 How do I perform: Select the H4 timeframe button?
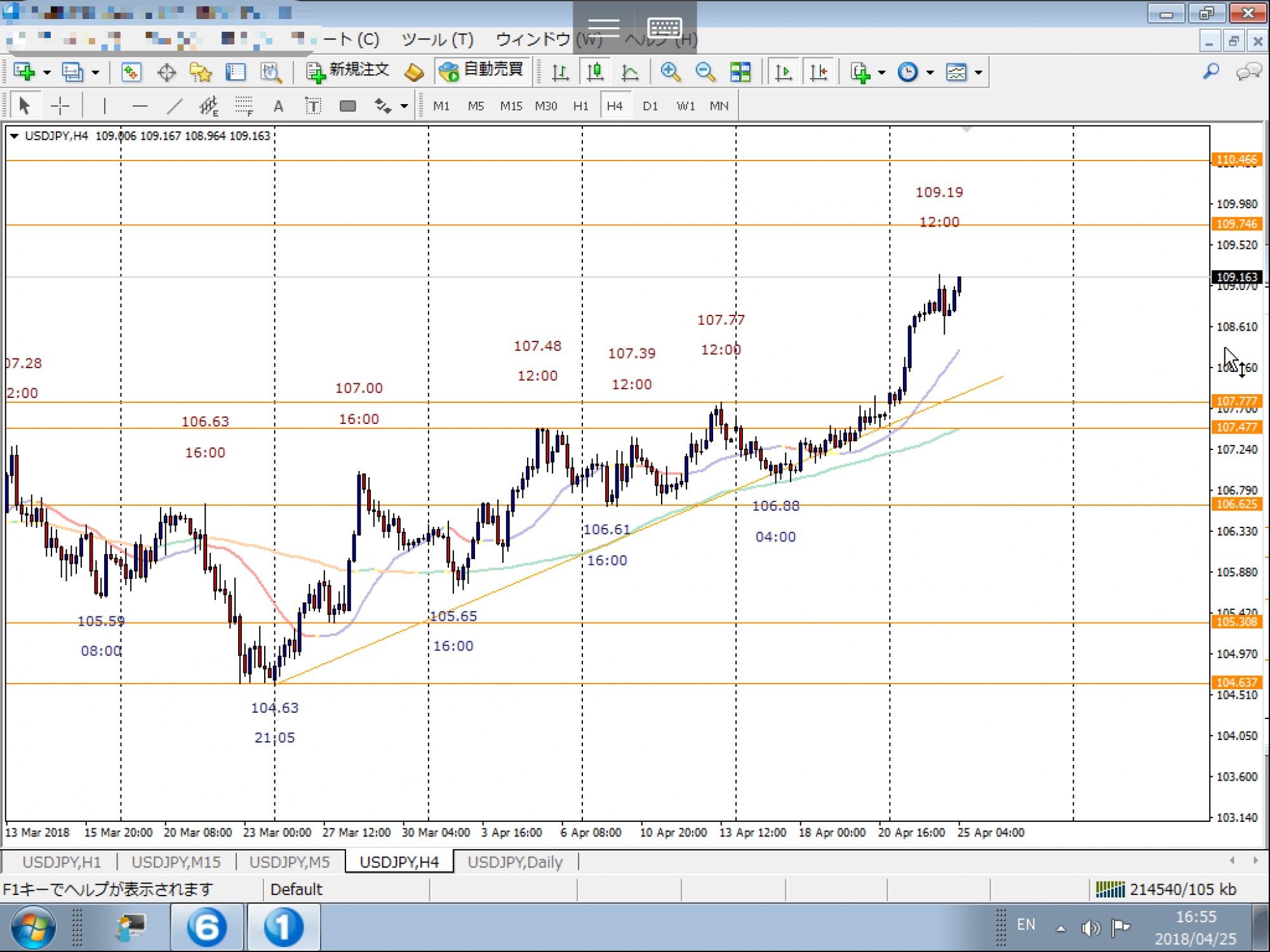[x=615, y=106]
